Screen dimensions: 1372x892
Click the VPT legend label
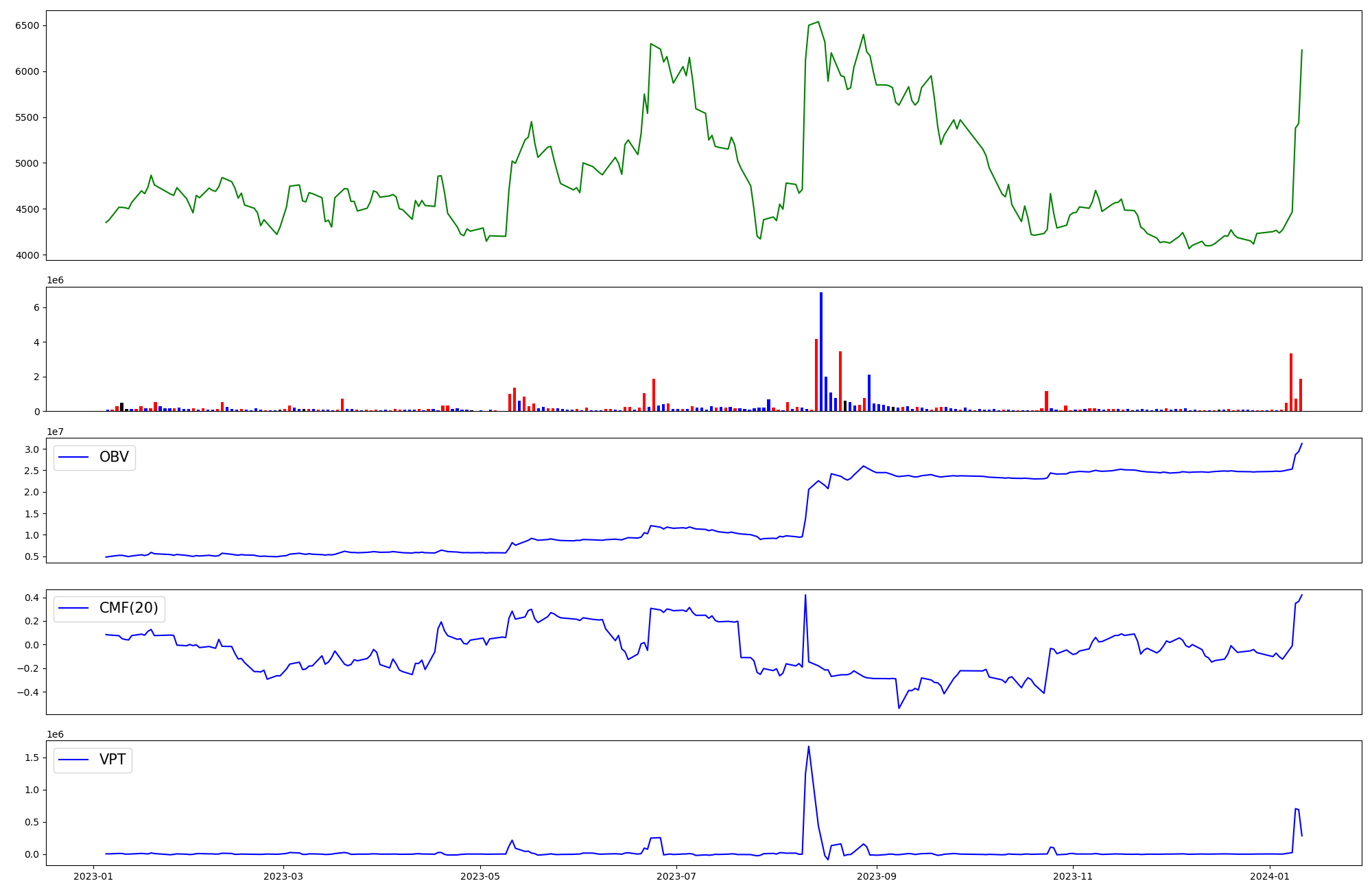click(x=113, y=760)
